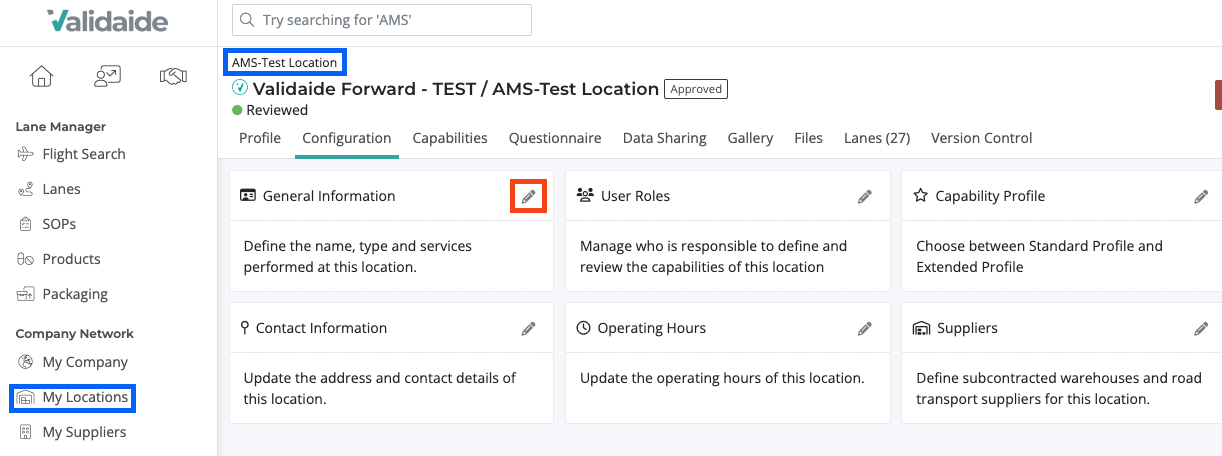
Task: Click the Capability Profile star icon
Action: 921,196
